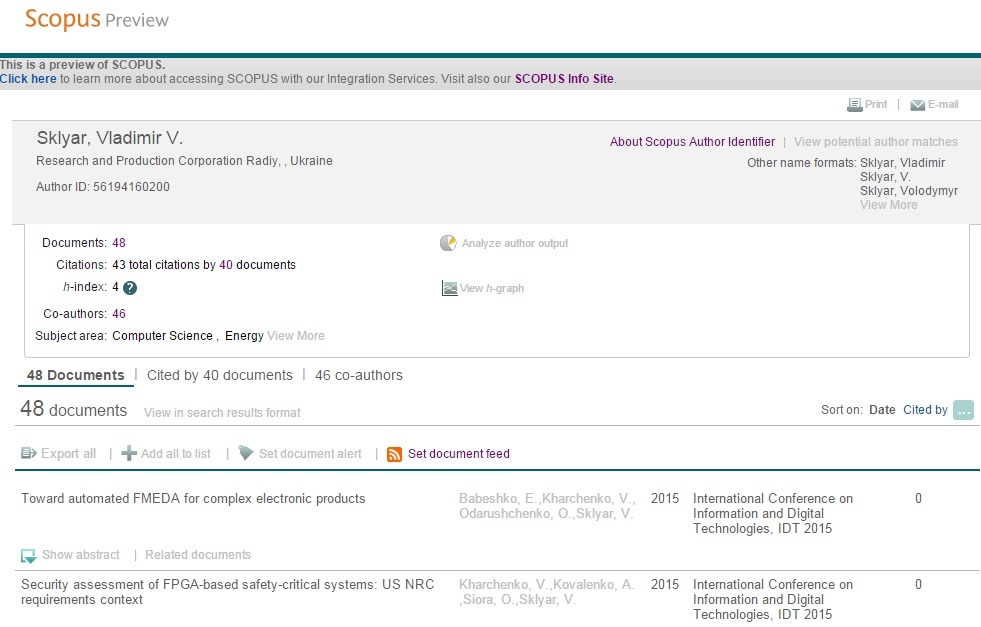The height and width of the screenshot is (627, 981).
Task: Click Set document feed link
Action: click(x=459, y=454)
